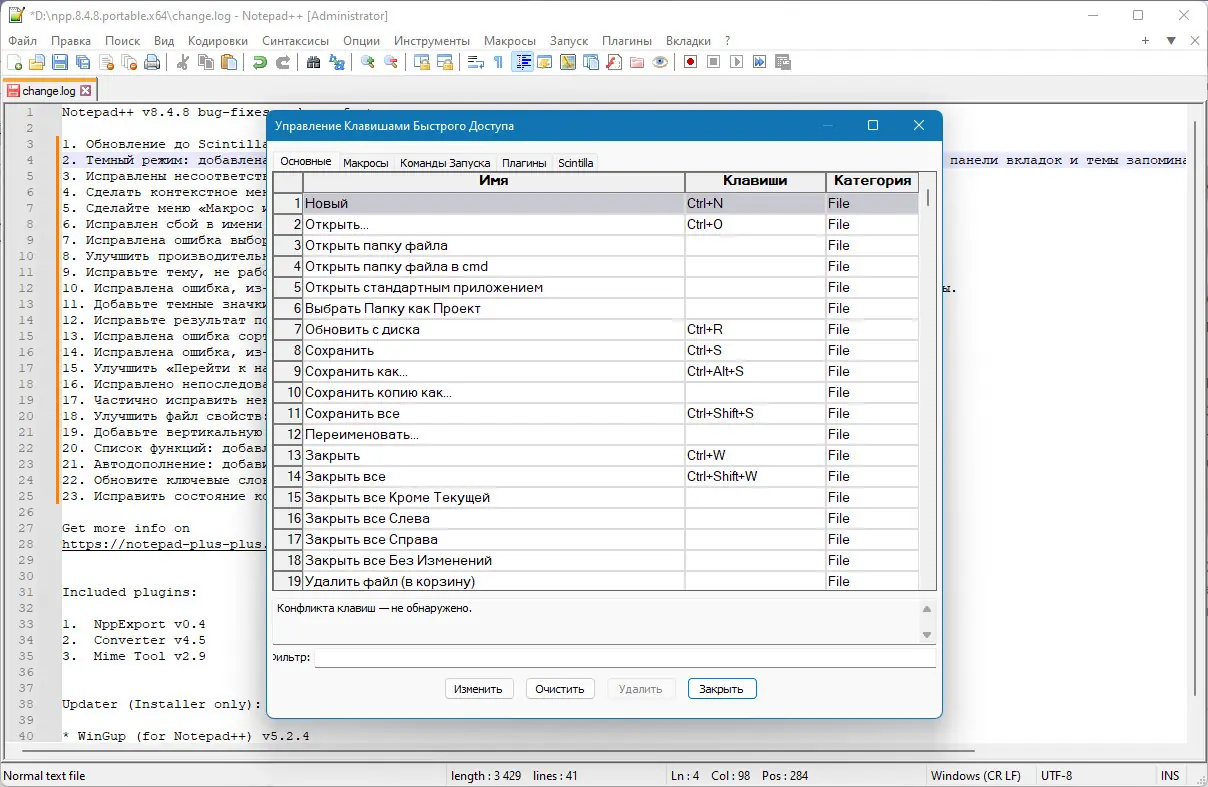
Task: Open the Синтаксисы menu
Action: click(296, 41)
